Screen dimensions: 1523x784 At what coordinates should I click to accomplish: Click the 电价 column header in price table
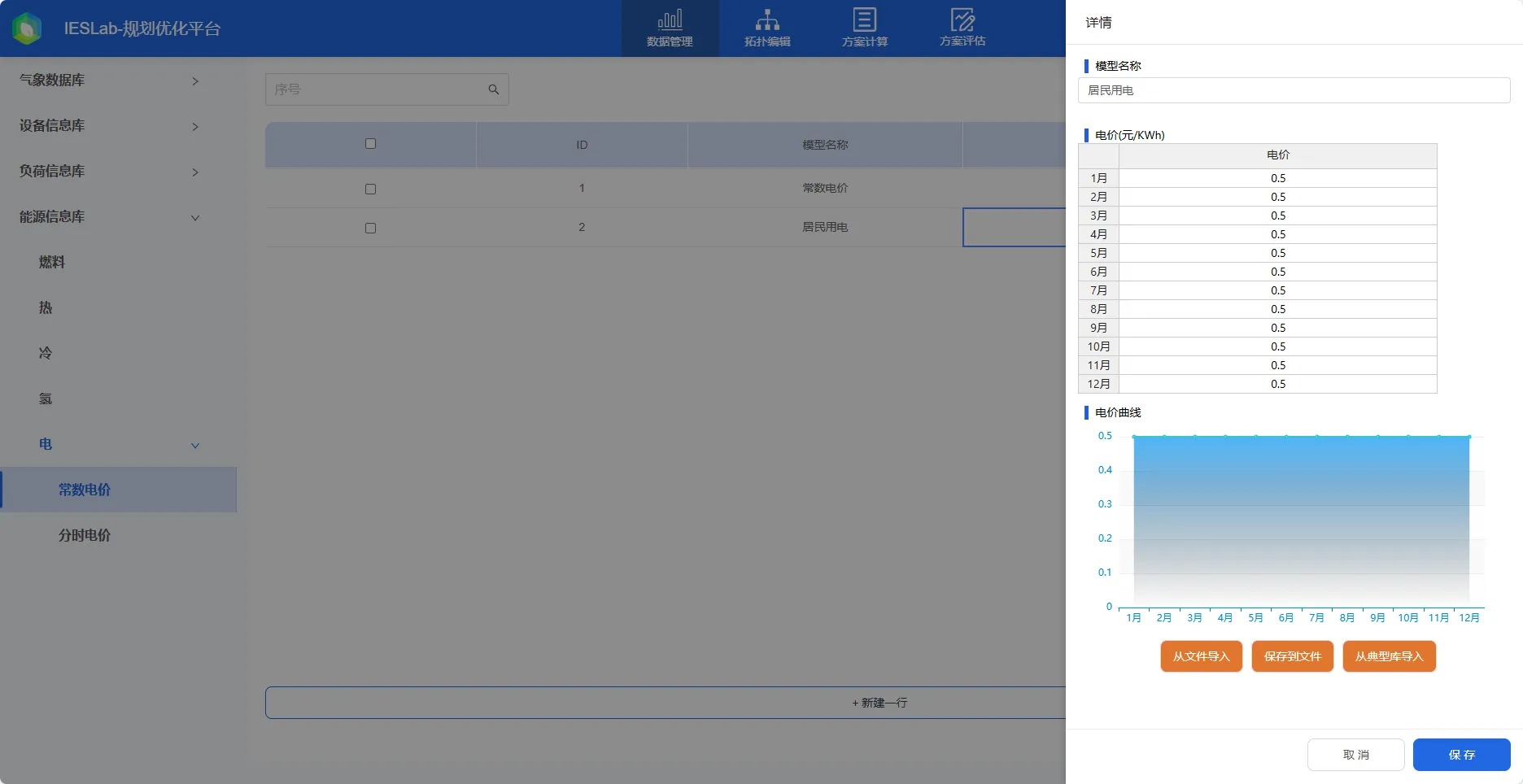[1278, 155]
